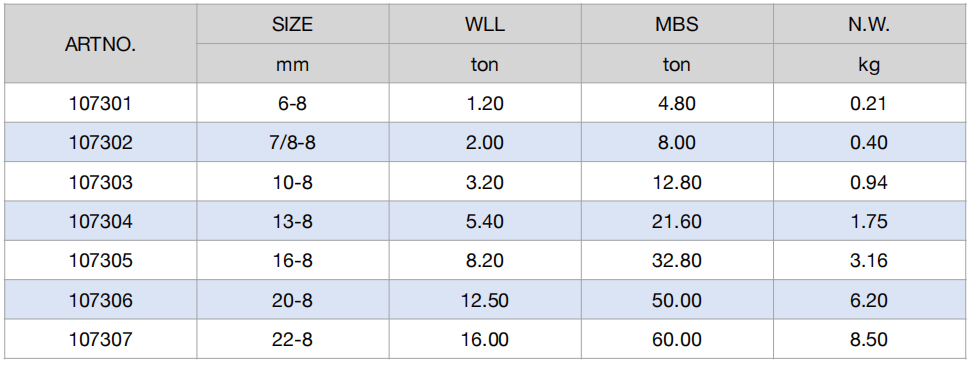976x367 pixels.
Task: Click article number 107302 cell
Action: pyautogui.click(x=100, y=142)
